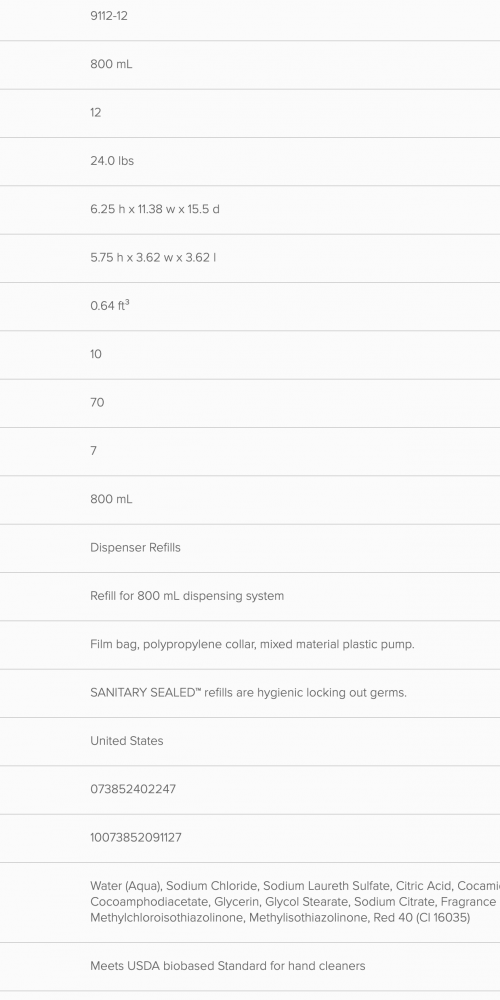Select the second 800 mL value row
This screenshot has height=1000, width=500.
(250, 500)
